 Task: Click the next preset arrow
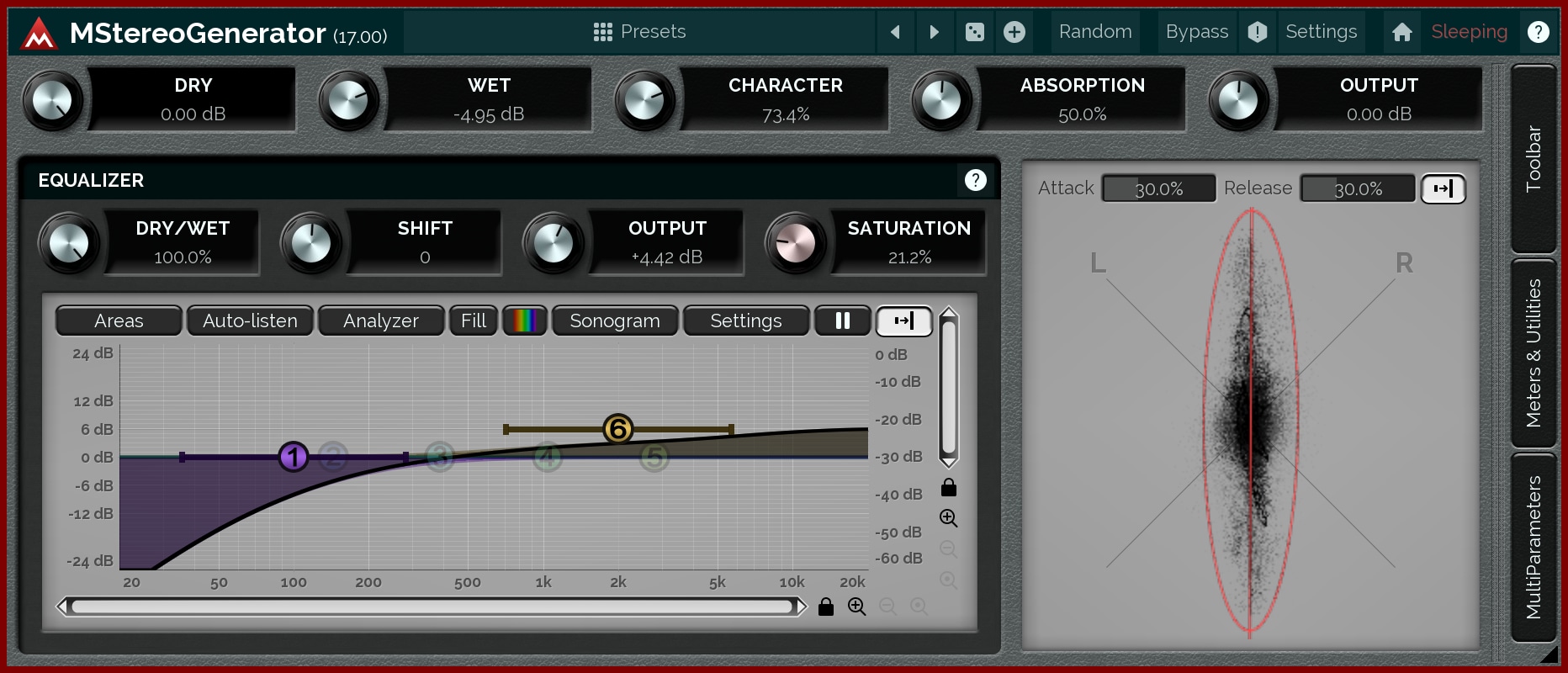tap(934, 32)
